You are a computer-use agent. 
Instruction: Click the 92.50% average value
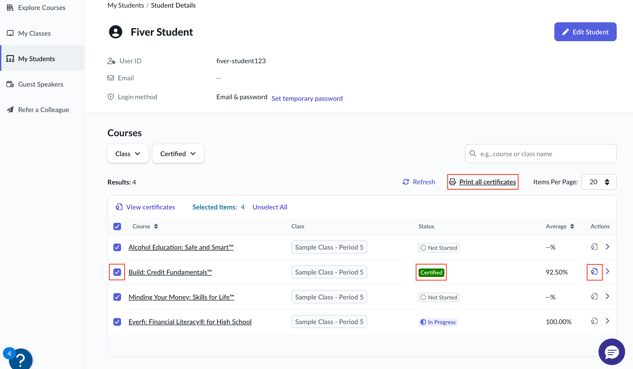click(556, 272)
